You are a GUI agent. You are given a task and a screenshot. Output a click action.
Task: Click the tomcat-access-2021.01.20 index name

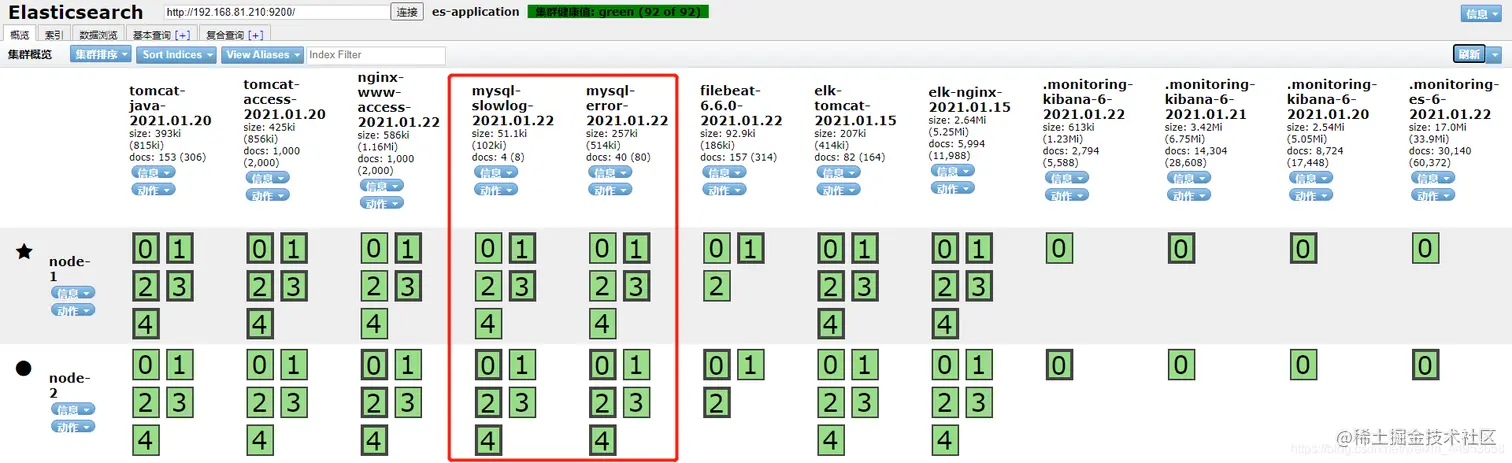click(285, 99)
